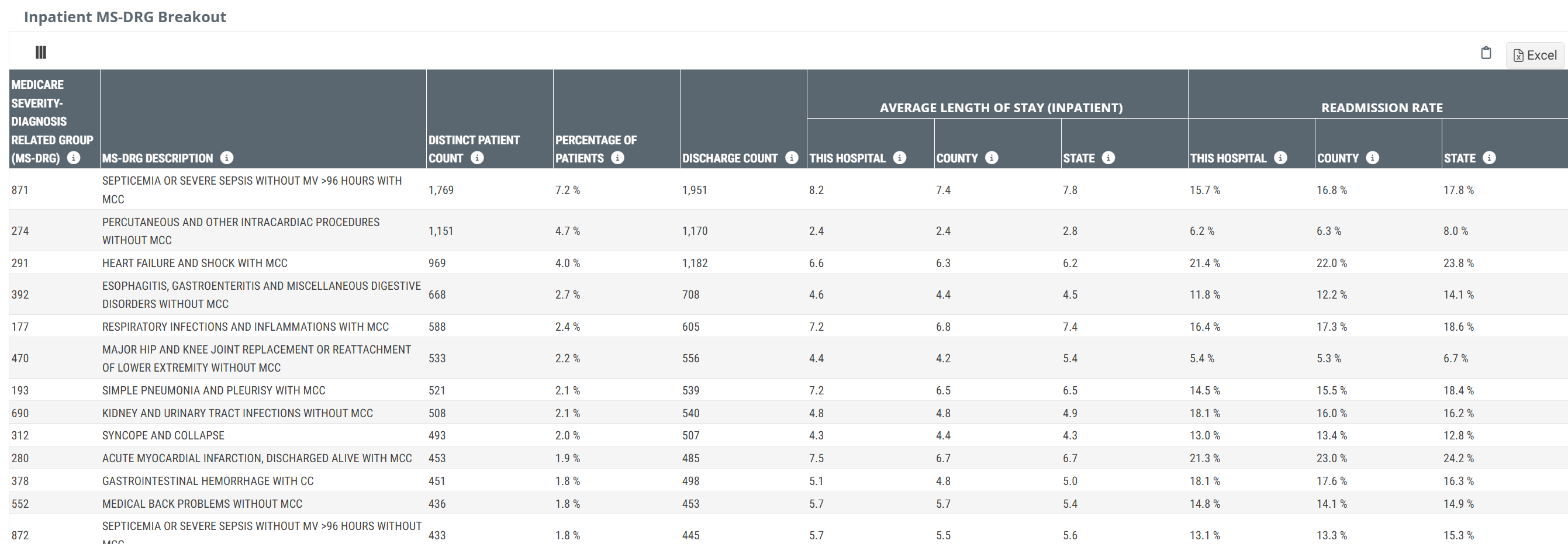Sort table by Discharge Count header

point(729,158)
